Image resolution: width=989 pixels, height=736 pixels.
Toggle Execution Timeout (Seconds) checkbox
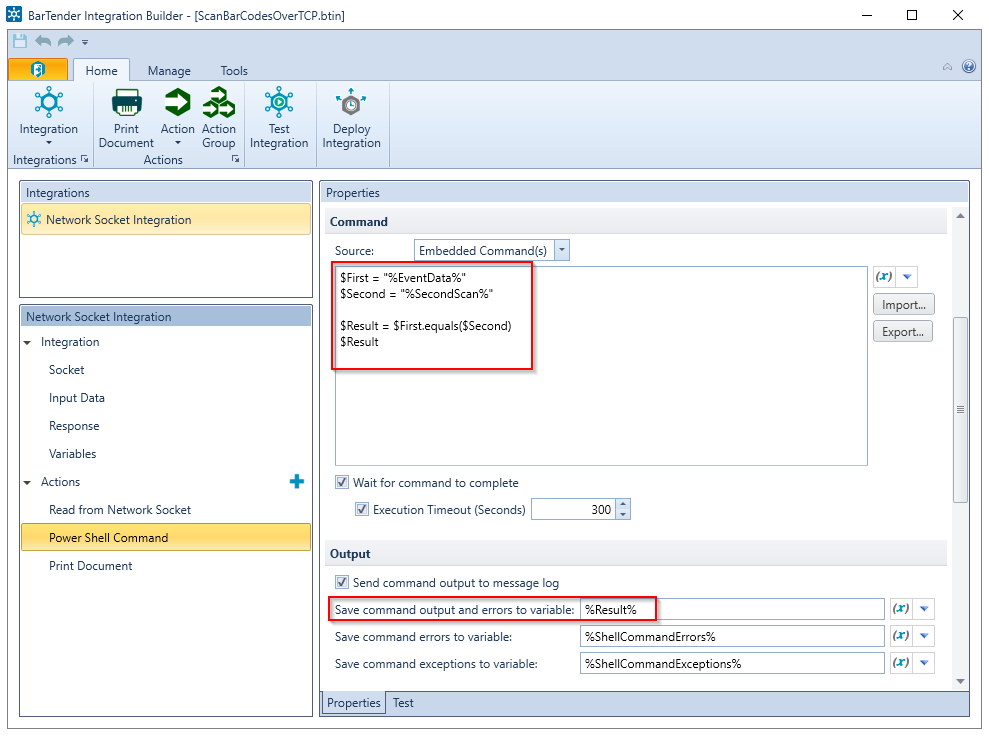362,509
